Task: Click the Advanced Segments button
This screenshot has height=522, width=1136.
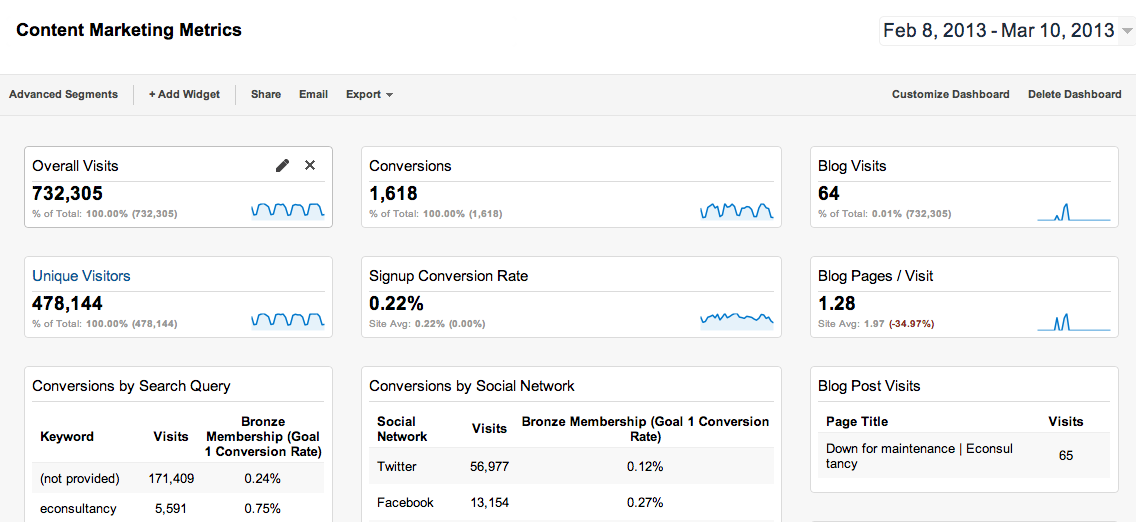Action: tap(63, 94)
